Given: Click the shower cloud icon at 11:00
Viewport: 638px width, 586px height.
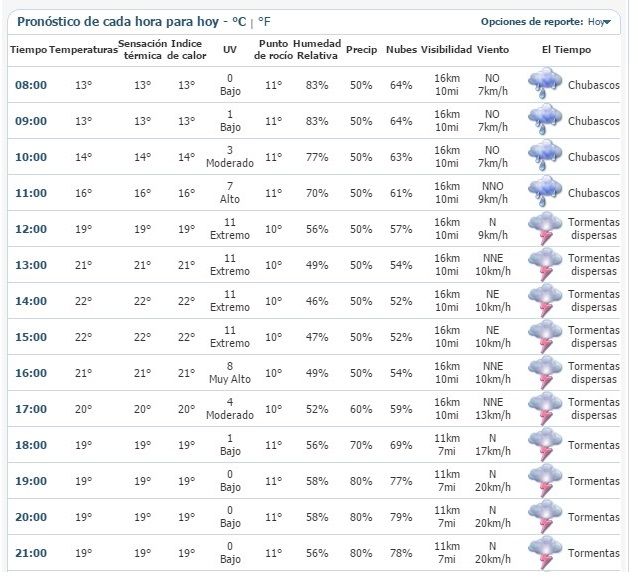Looking at the screenshot, I should [545, 192].
